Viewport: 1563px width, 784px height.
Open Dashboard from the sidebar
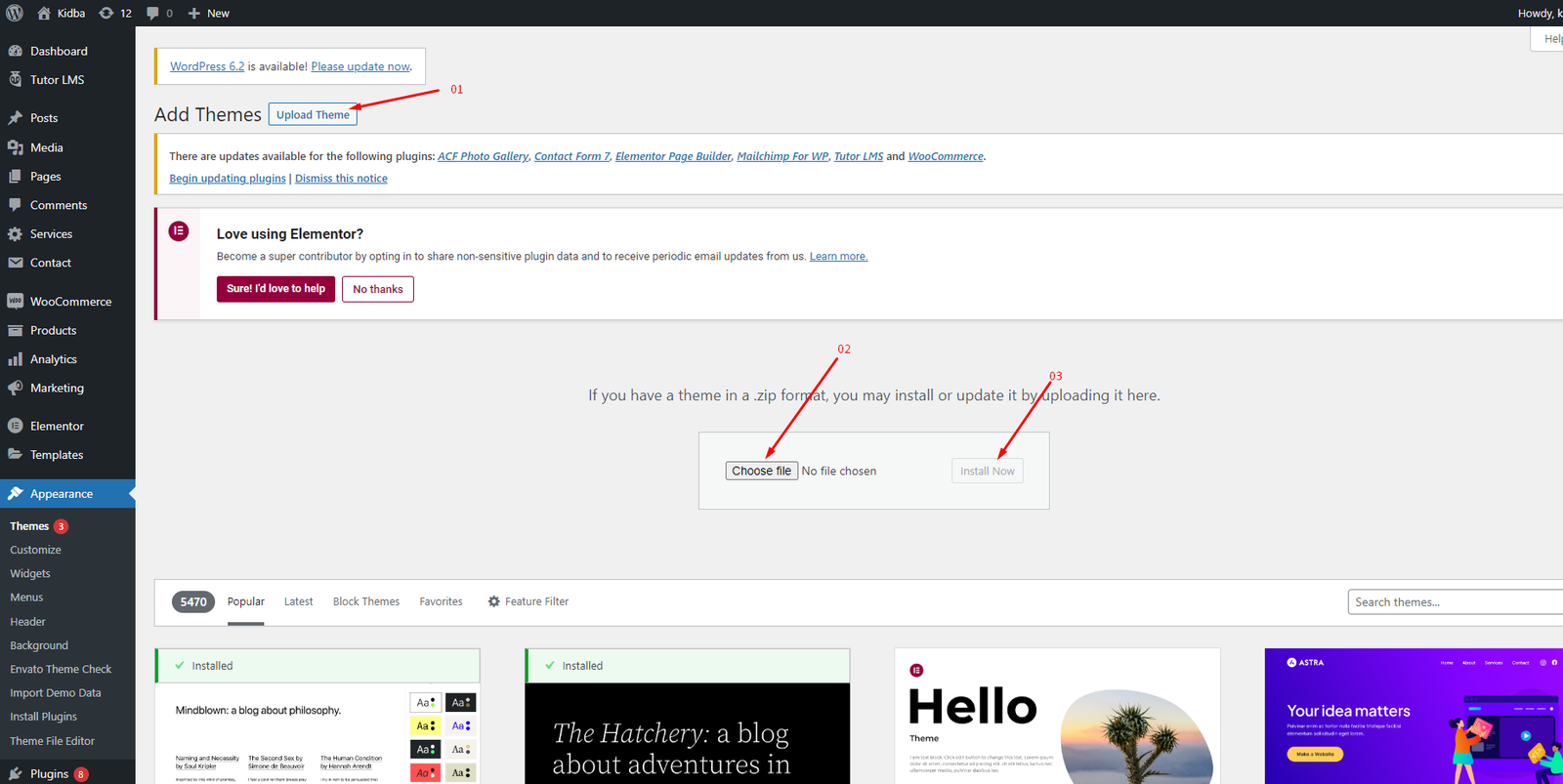tap(59, 51)
